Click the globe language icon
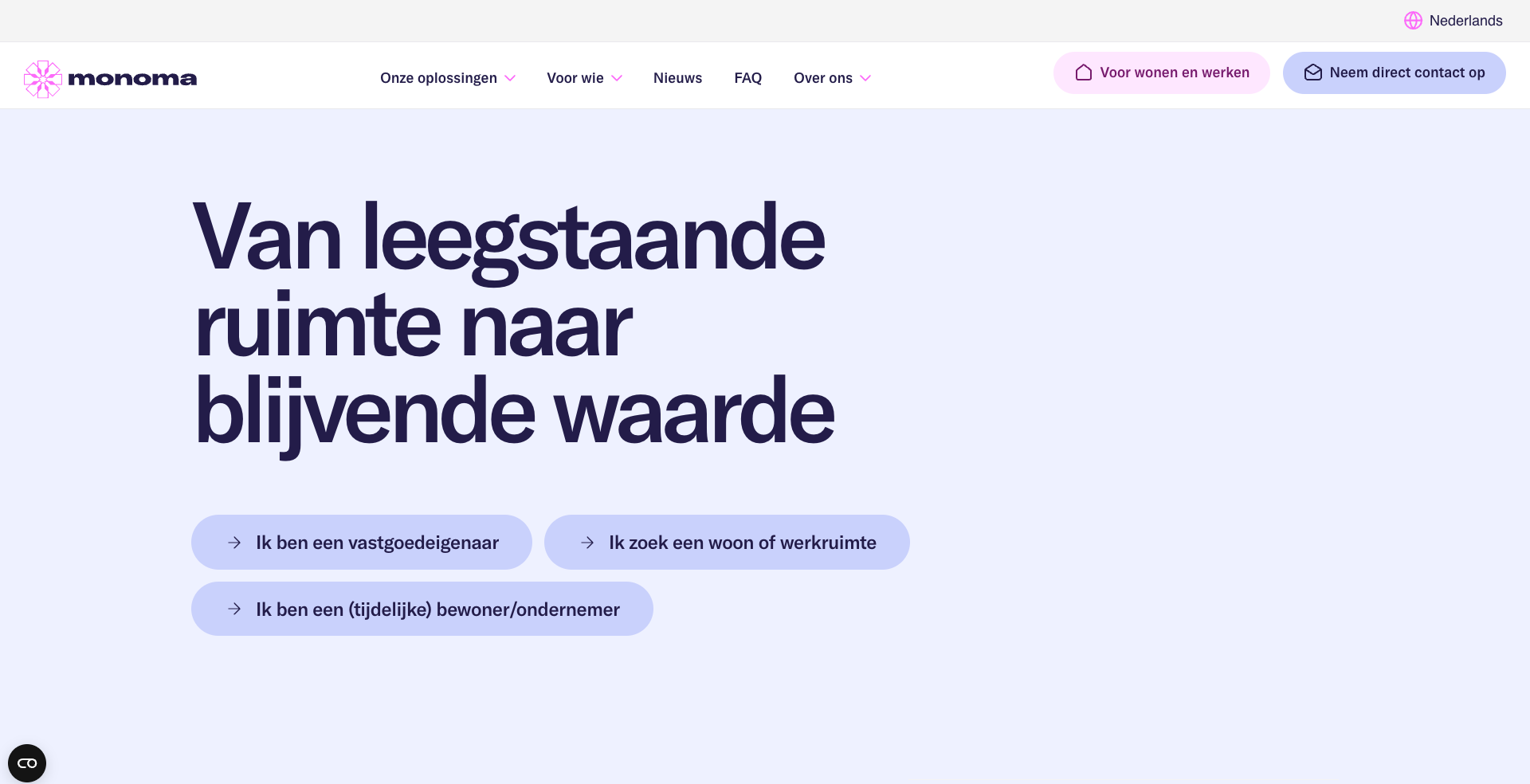This screenshot has width=1530, height=784. [1413, 21]
